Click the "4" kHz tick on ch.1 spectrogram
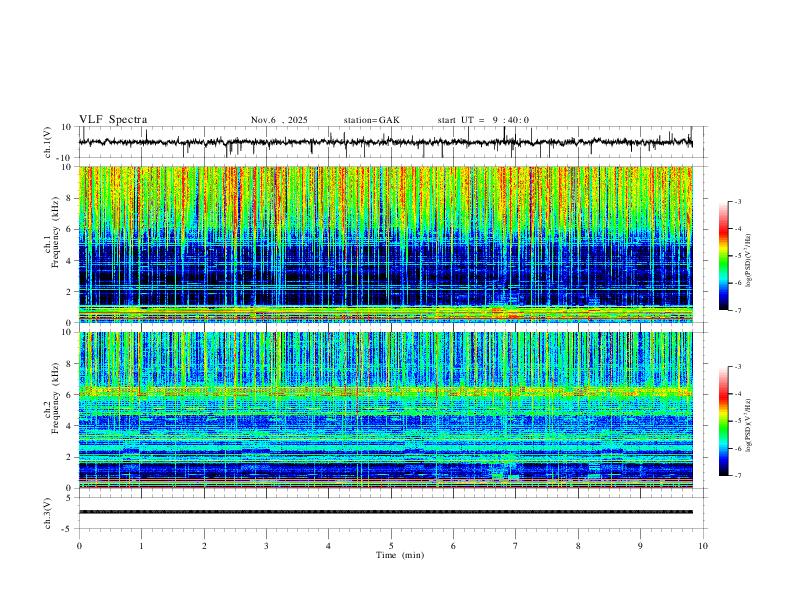792x612 pixels. tap(69, 261)
